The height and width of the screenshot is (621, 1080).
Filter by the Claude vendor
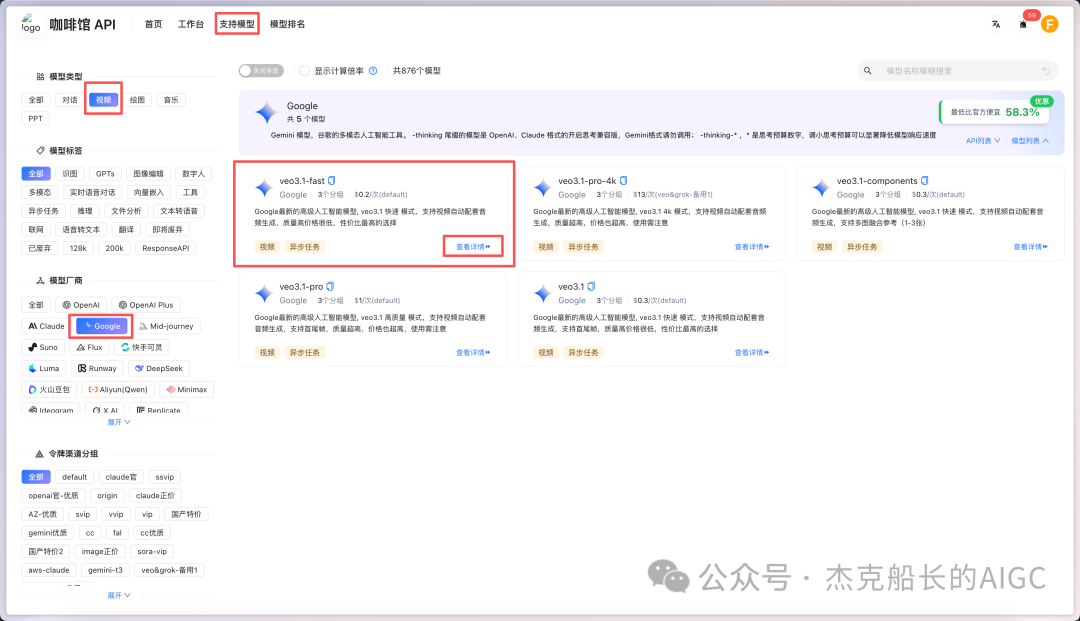(46, 326)
